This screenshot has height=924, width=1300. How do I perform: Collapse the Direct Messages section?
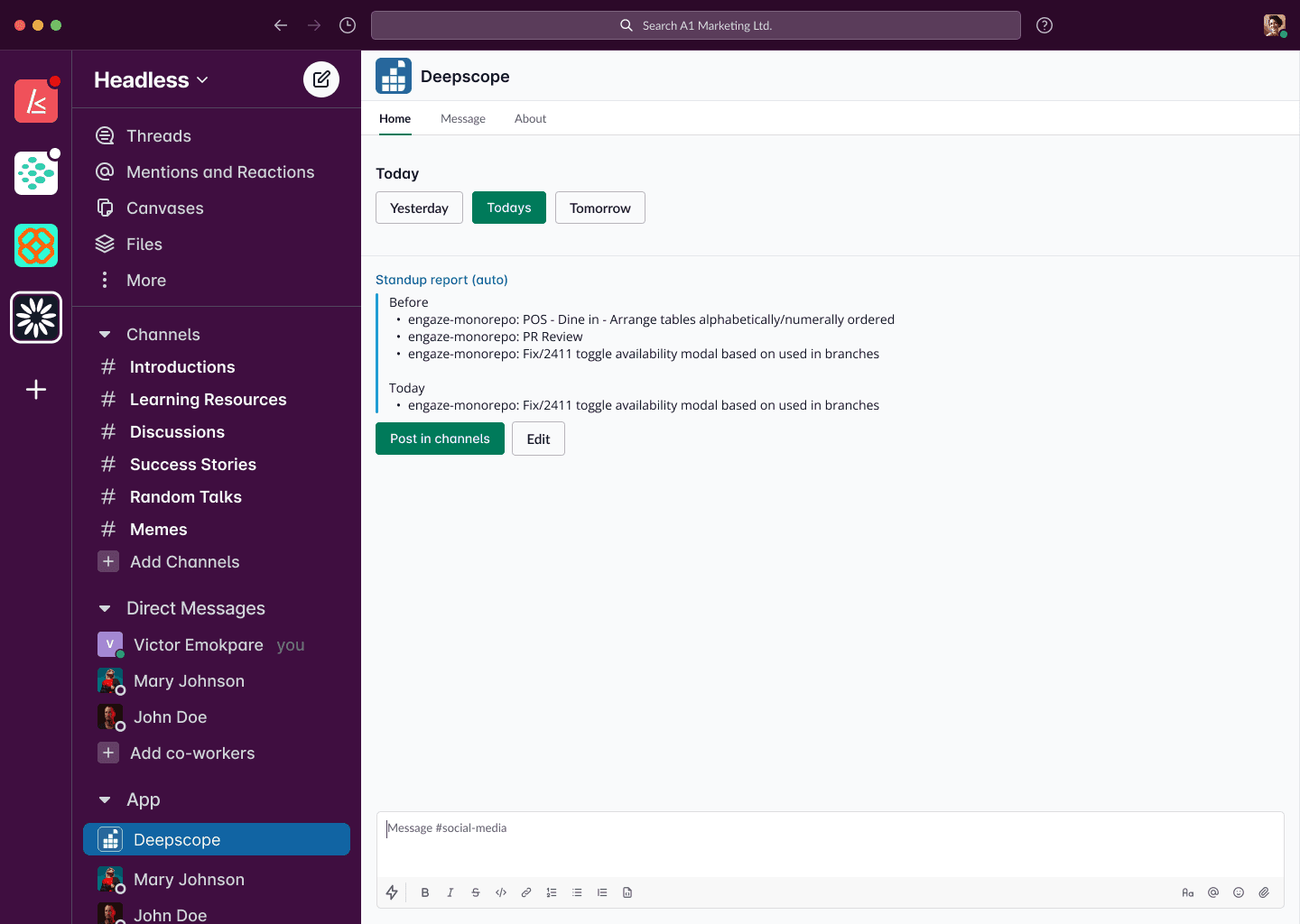point(105,608)
